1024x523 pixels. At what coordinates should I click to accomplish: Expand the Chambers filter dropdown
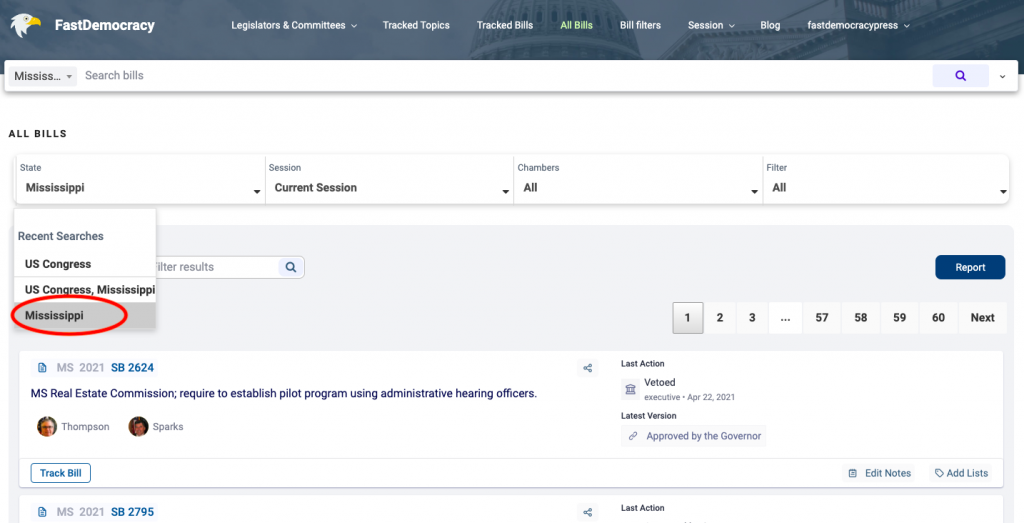click(x=637, y=187)
